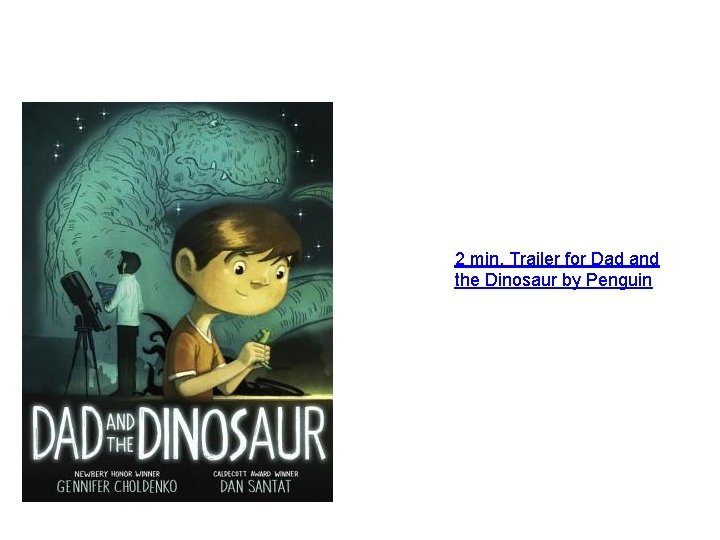The height and width of the screenshot is (540, 720).
Task: Click the black telescope
Action: click(x=82, y=299)
